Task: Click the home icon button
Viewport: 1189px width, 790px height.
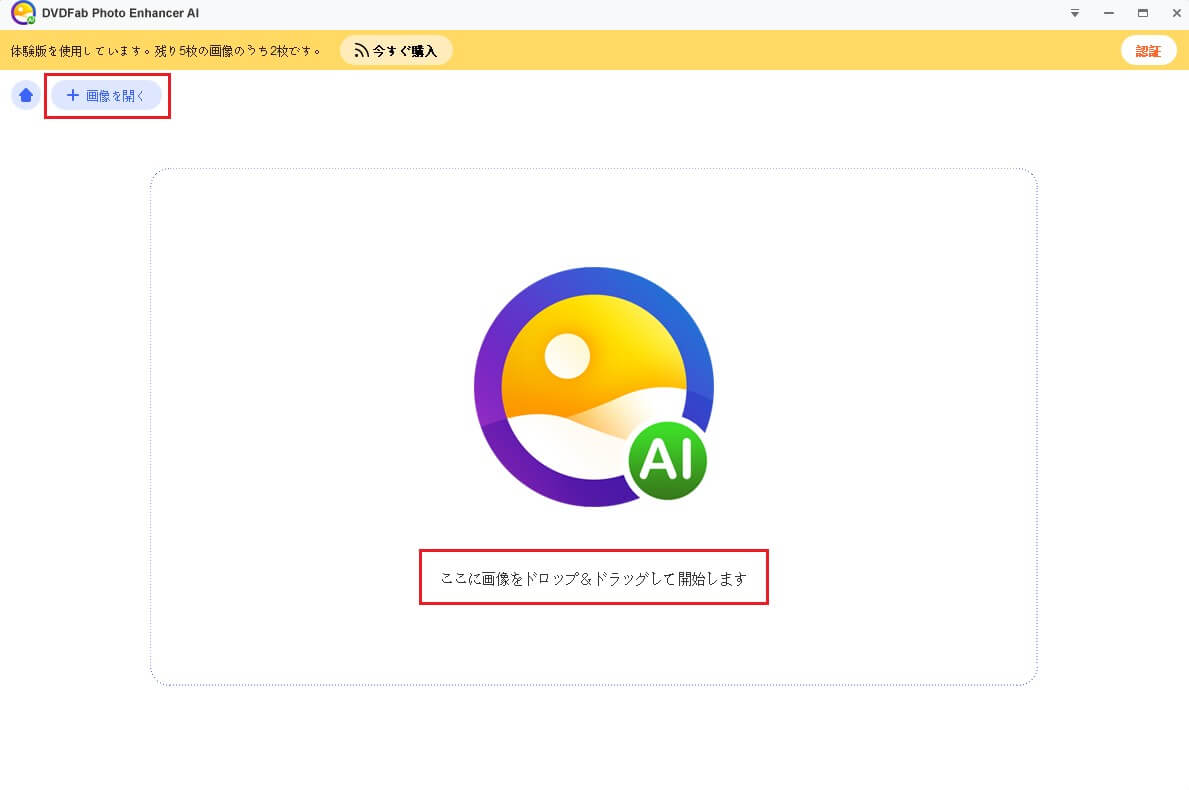Action: tap(26, 96)
